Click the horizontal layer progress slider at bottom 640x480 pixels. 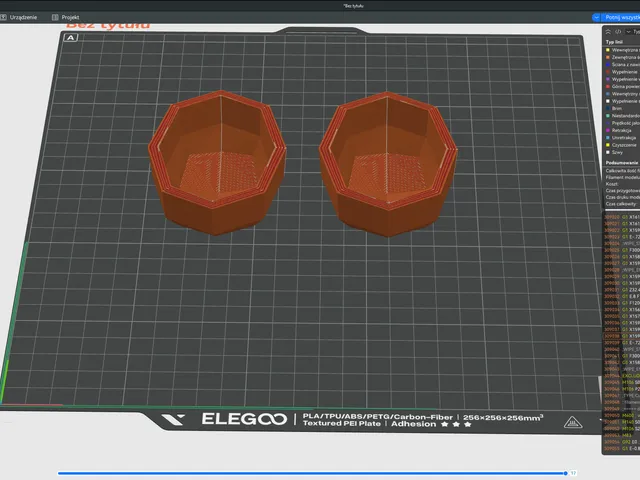point(312,473)
